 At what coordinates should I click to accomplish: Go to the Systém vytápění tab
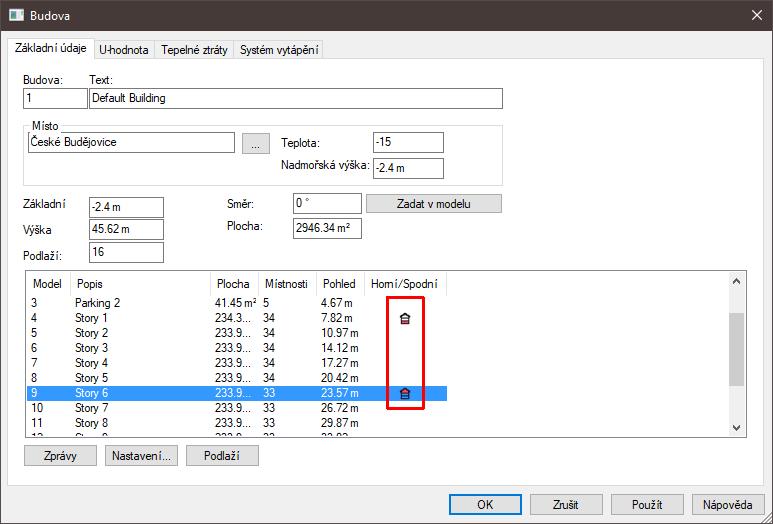[279, 50]
